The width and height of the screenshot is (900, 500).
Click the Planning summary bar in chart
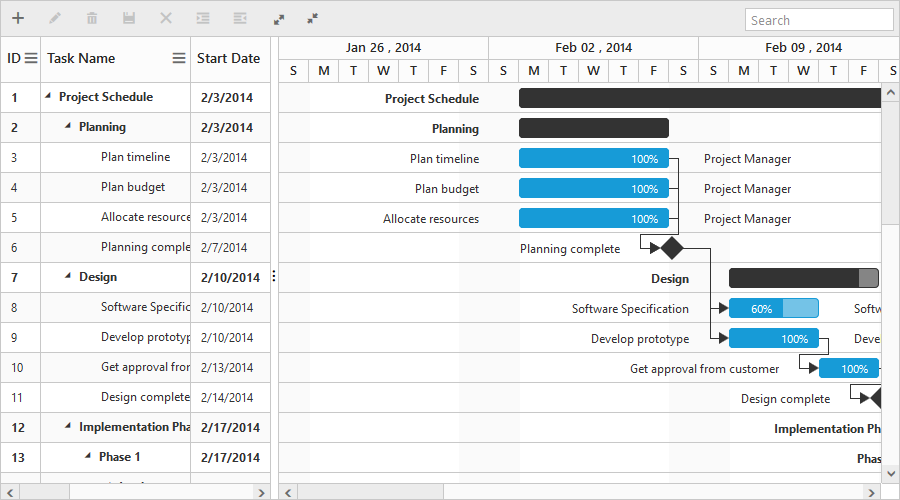point(594,128)
